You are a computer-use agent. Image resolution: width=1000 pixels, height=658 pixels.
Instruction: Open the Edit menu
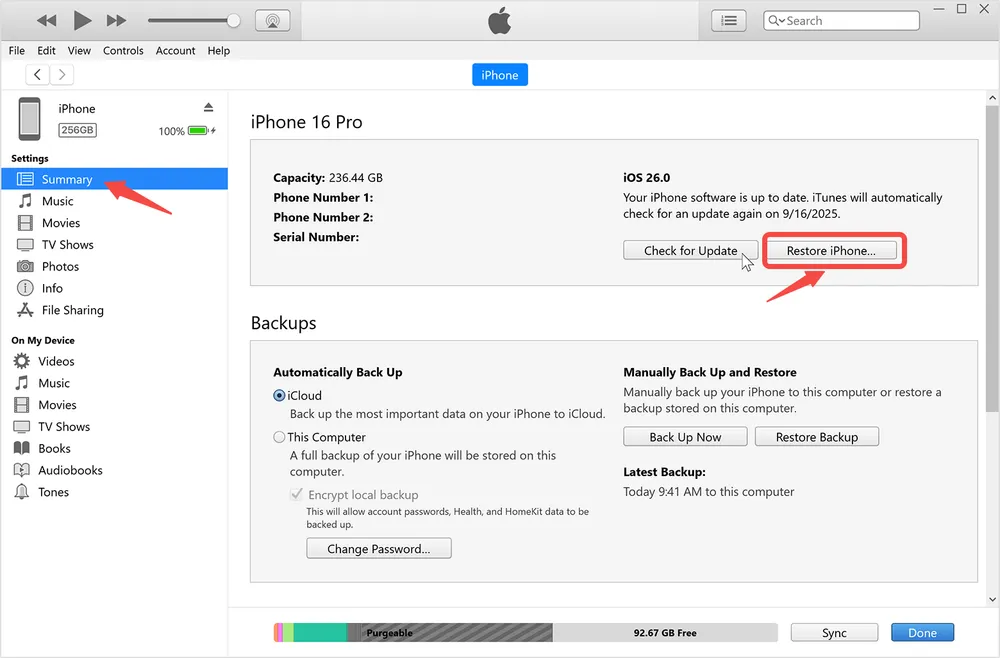46,50
